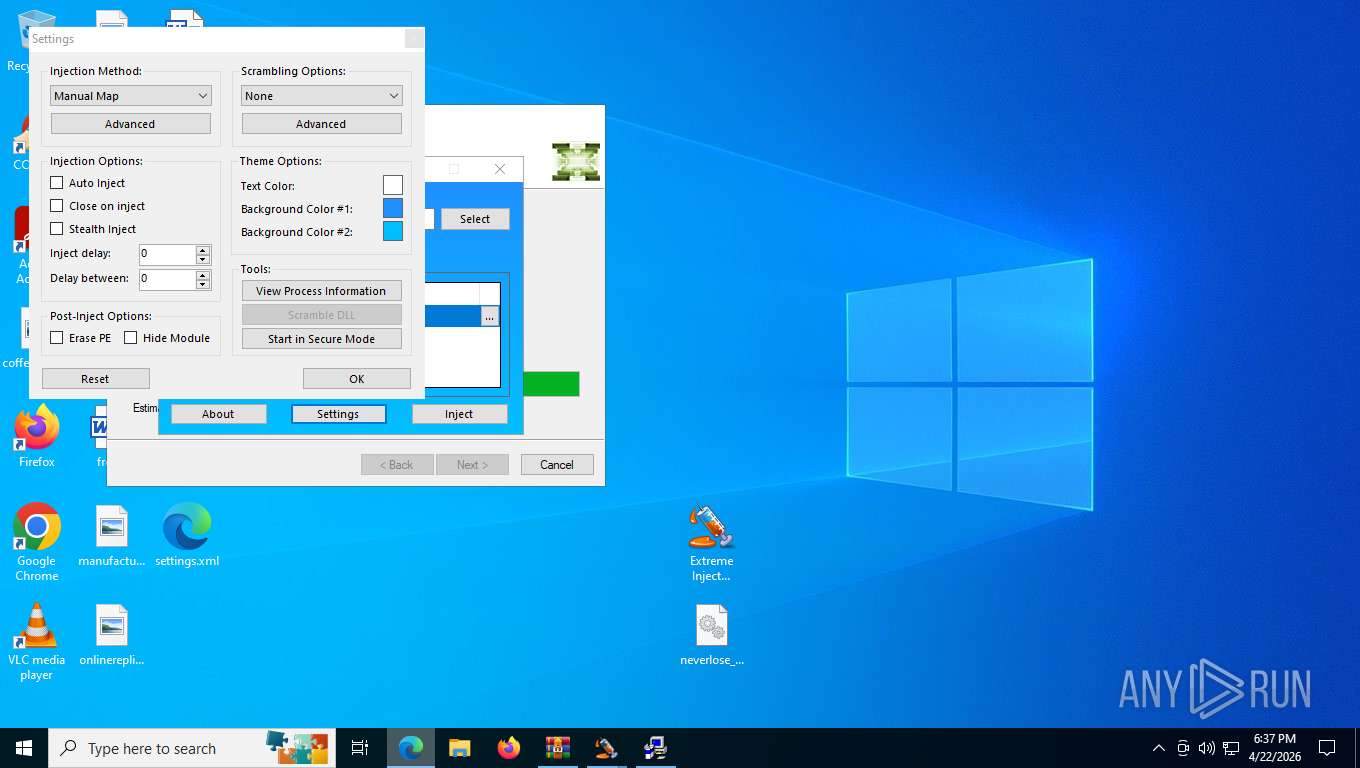
Task: Click Cancel in the installer wizard
Action: pos(557,465)
